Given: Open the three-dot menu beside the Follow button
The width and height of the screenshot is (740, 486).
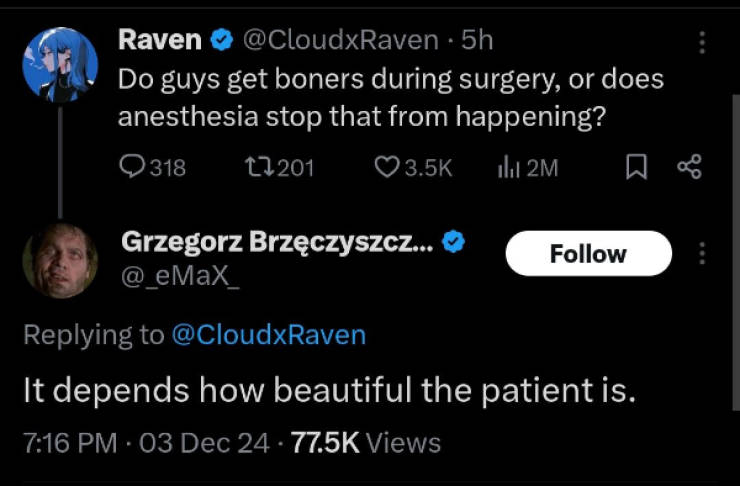Looking at the screenshot, I should 701,254.
